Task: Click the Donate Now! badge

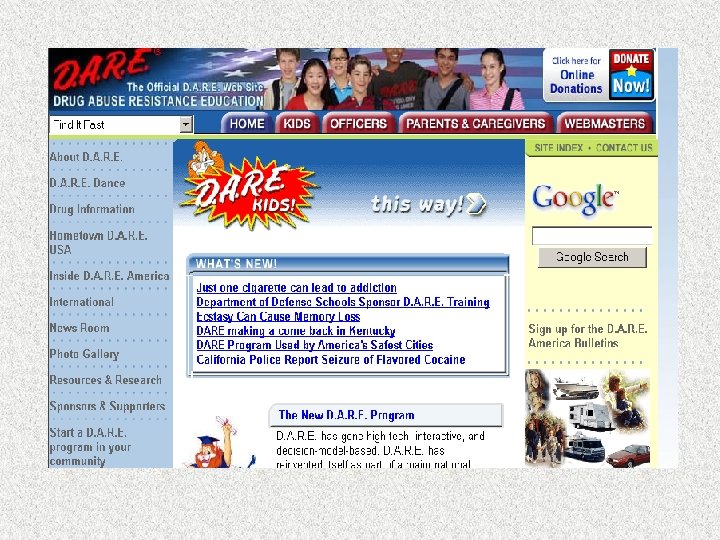Action: (631, 75)
